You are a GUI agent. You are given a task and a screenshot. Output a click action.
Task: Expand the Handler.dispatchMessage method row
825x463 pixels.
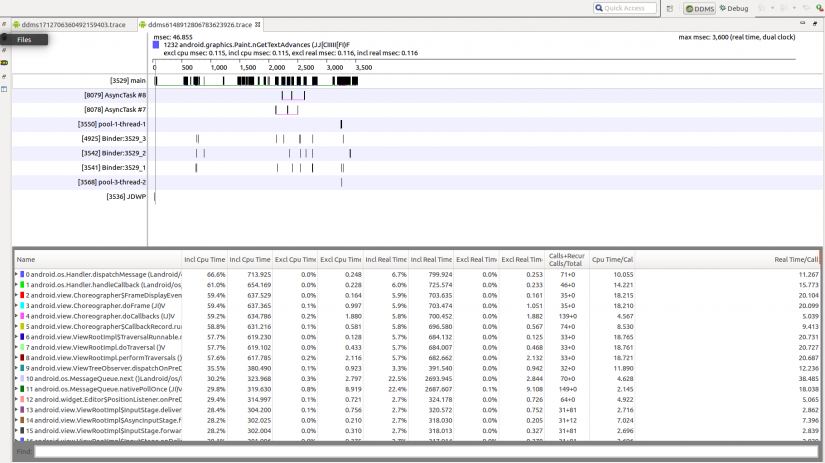[16, 274]
